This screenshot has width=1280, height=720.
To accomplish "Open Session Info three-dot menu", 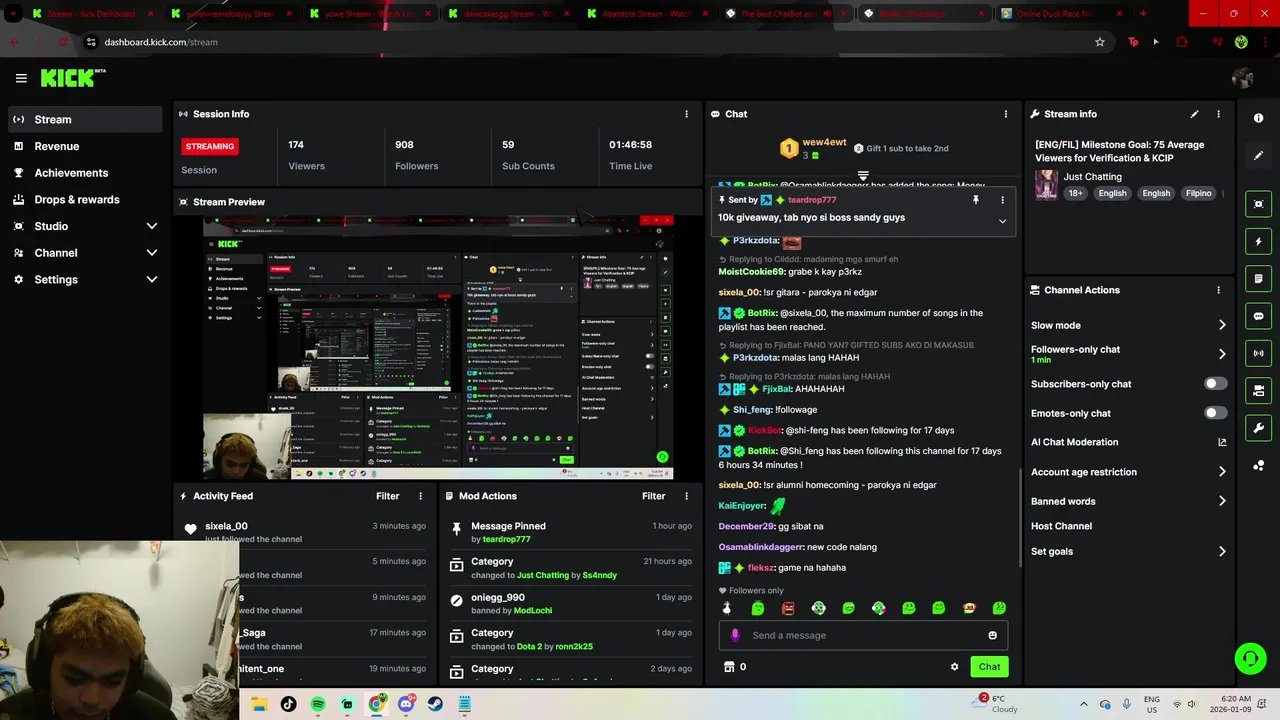I will (x=686, y=114).
